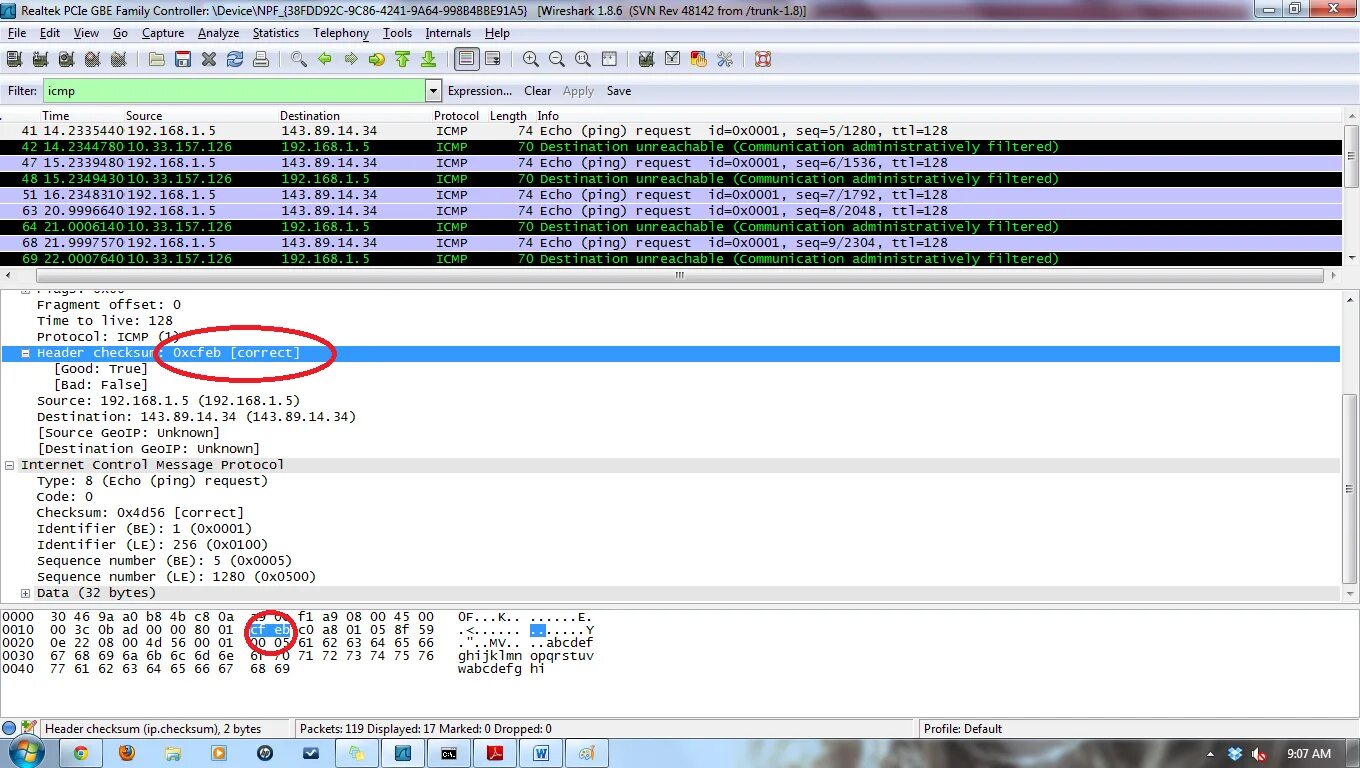Save the current display filter
Screen dimensions: 1360x768
[x=619, y=91]
